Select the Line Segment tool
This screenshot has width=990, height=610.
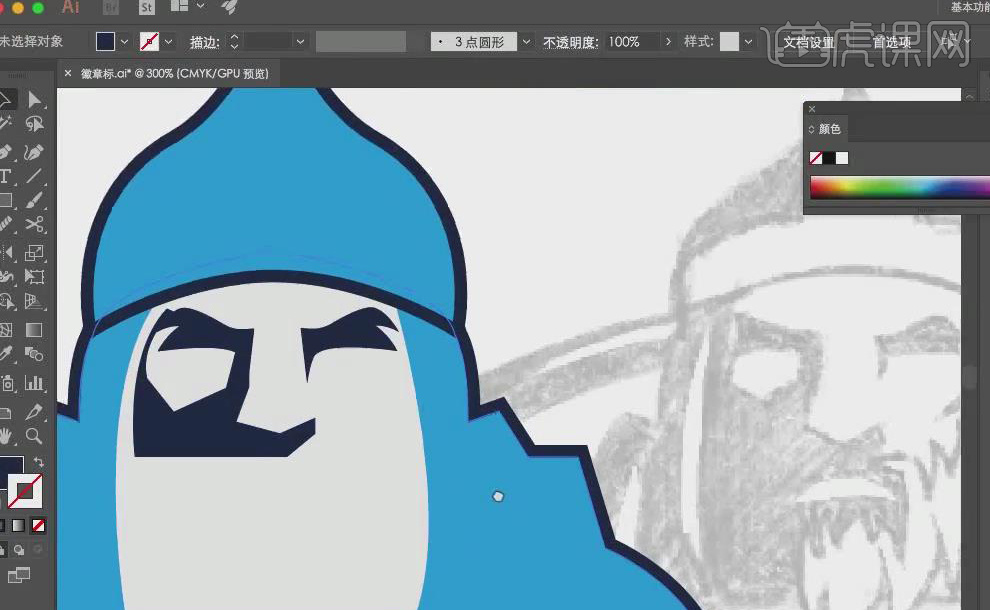[34, 176]
